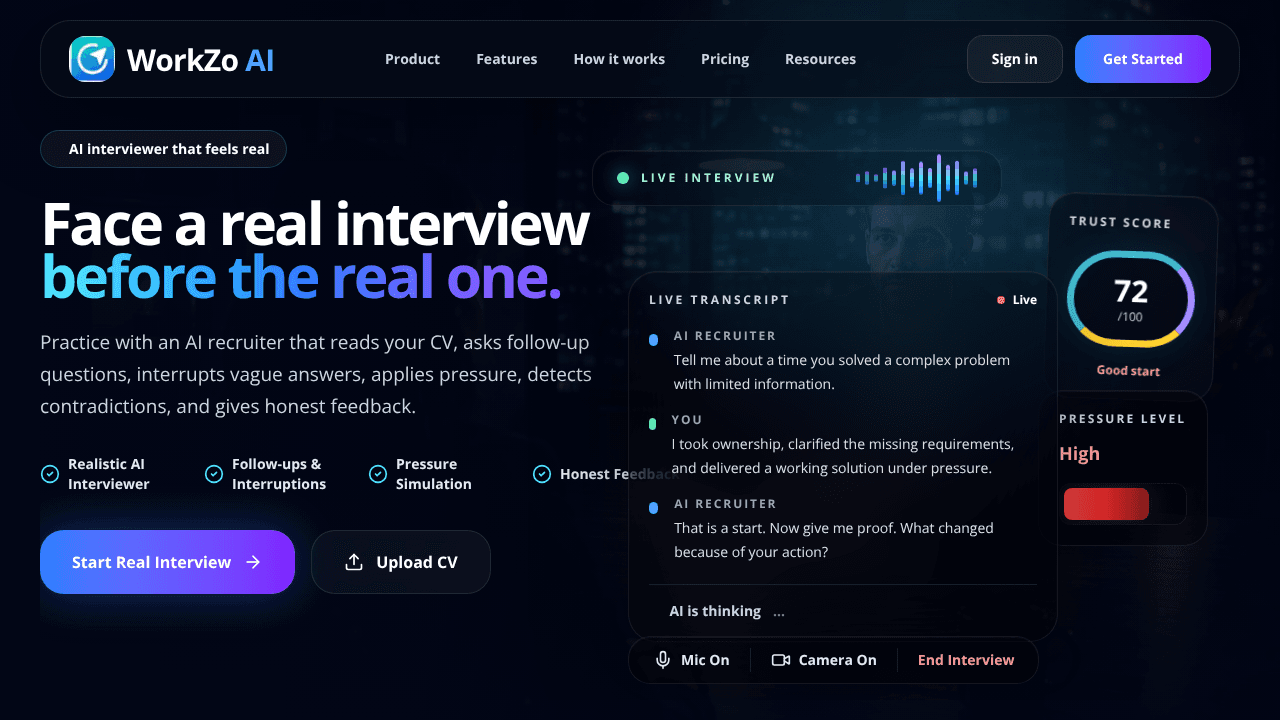1280x720 pixels.
Task: Click the red Live indicator dot
Action: pos(1001,300)
